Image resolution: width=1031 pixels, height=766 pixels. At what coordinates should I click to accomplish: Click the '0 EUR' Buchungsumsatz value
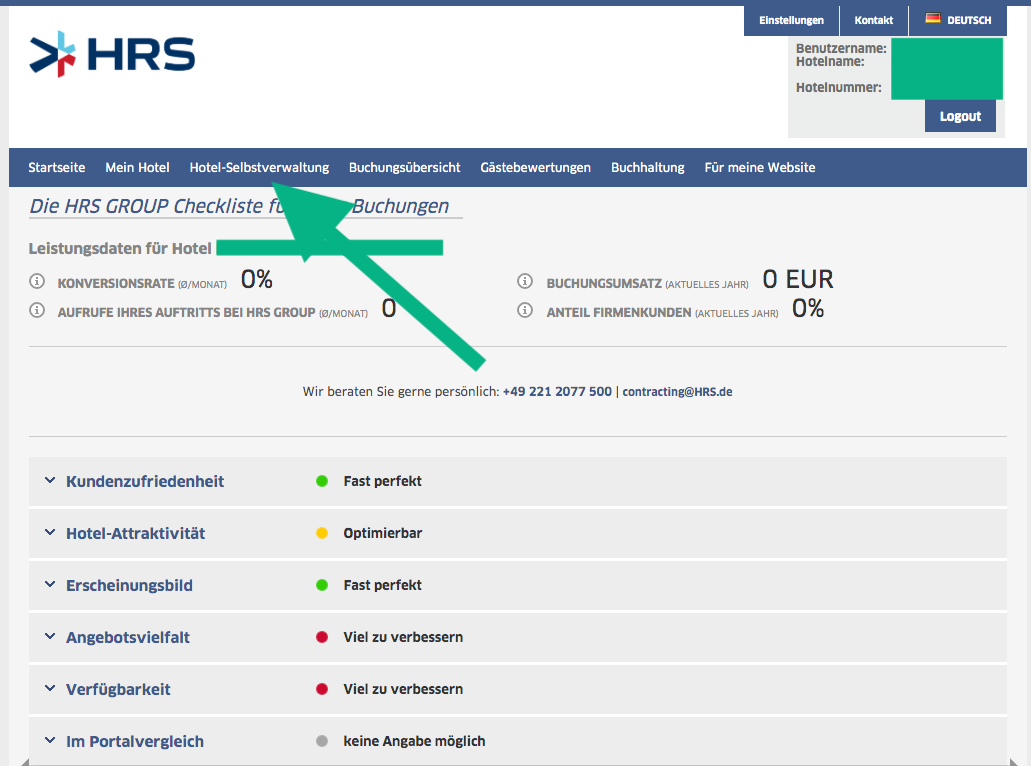tap(798, 279)
